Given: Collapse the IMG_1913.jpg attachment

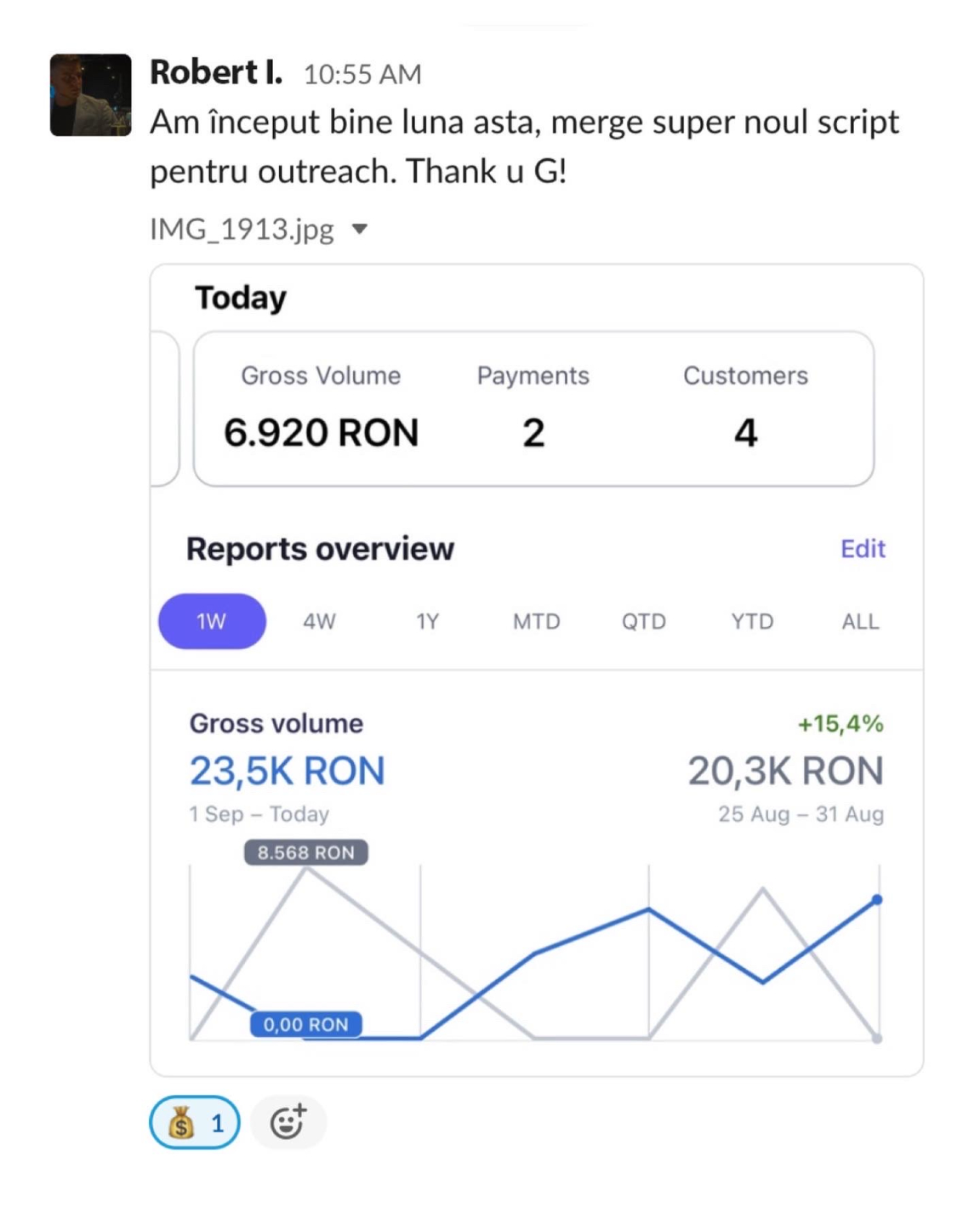Looking at the screenshot, I should [360, 229].
